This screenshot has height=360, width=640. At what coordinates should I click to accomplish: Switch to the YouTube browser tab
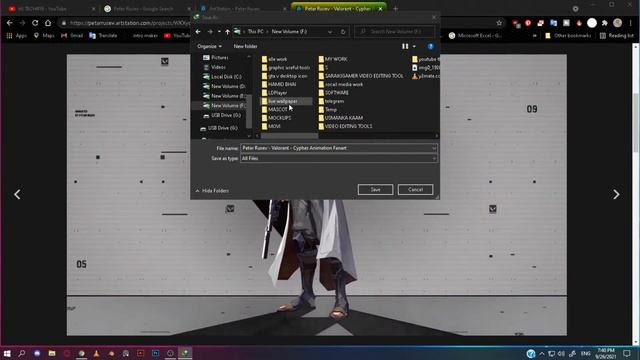(x=51, y=9)
